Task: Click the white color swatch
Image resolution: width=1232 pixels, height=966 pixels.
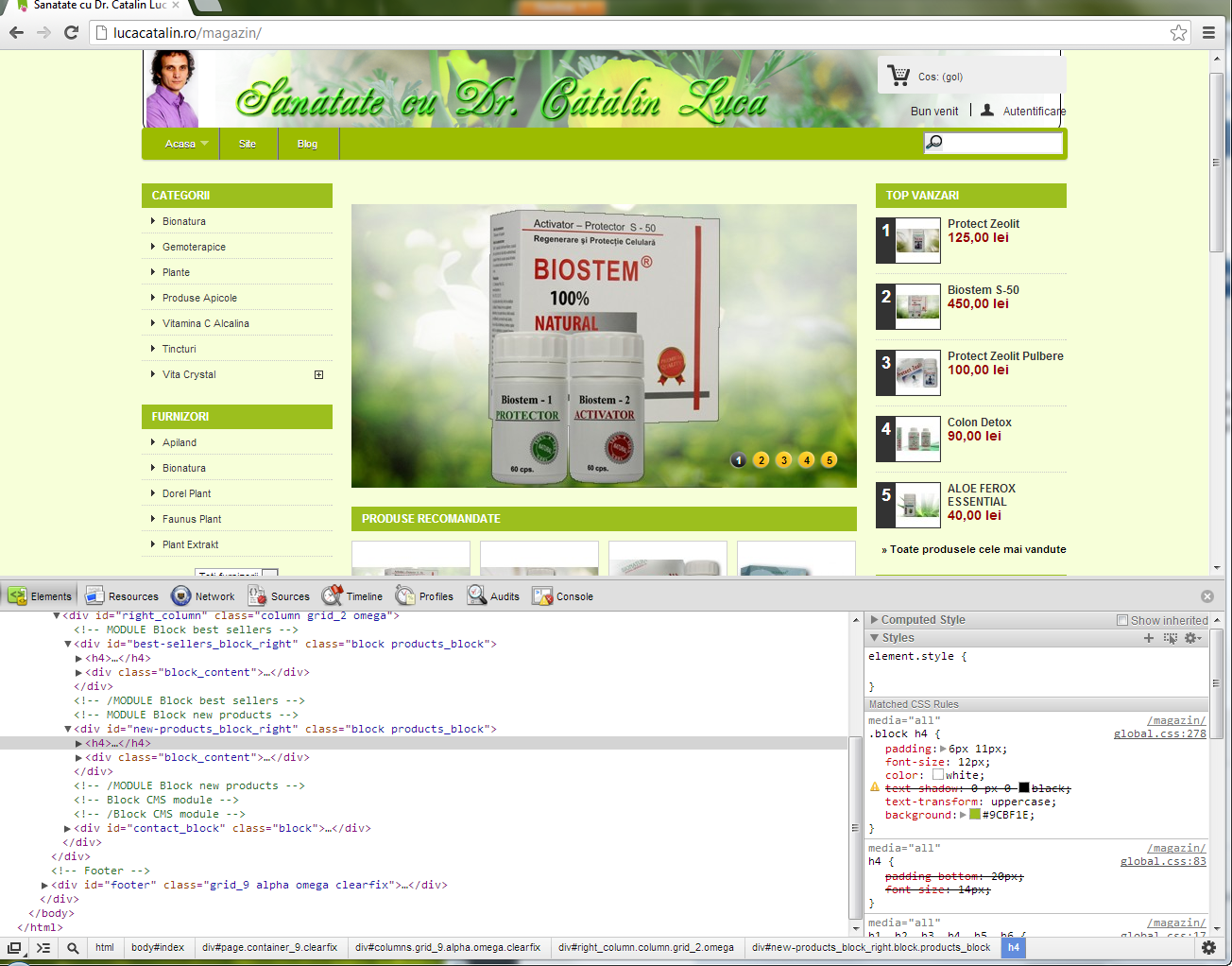Action: point(938,774)
